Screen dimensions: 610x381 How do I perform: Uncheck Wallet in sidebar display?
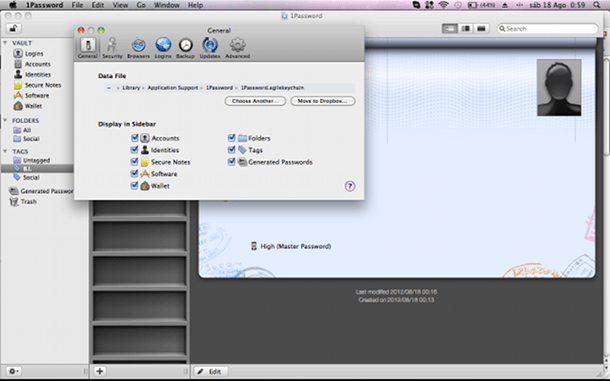tap(135, 186)
